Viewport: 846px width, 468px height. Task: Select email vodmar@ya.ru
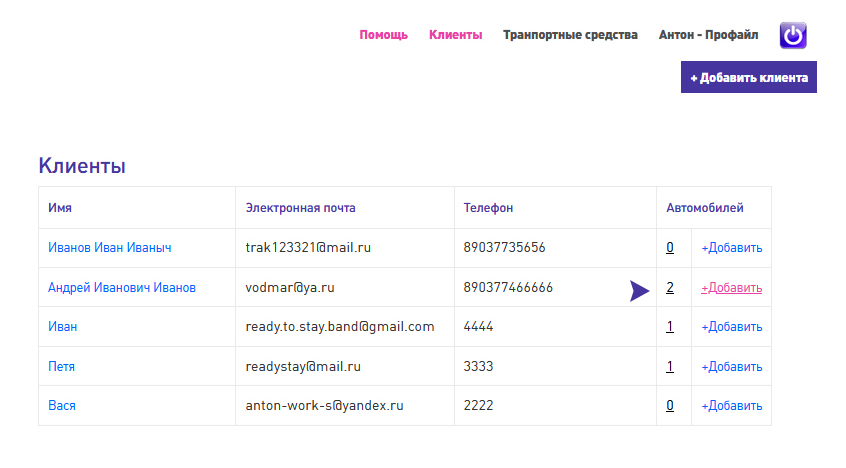point(290,288)
